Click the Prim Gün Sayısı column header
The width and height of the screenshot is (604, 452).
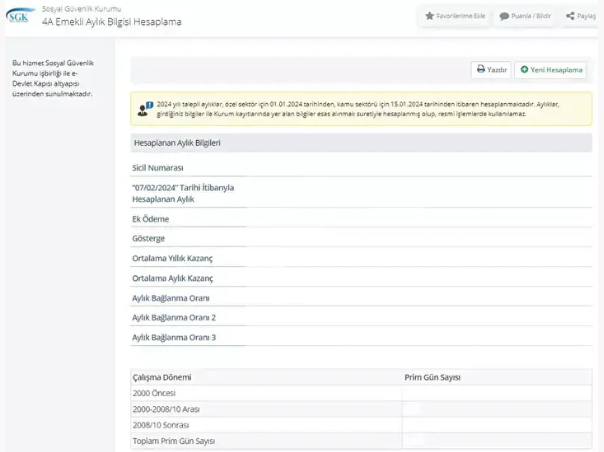pyautogui.click(x=431, y=377)
